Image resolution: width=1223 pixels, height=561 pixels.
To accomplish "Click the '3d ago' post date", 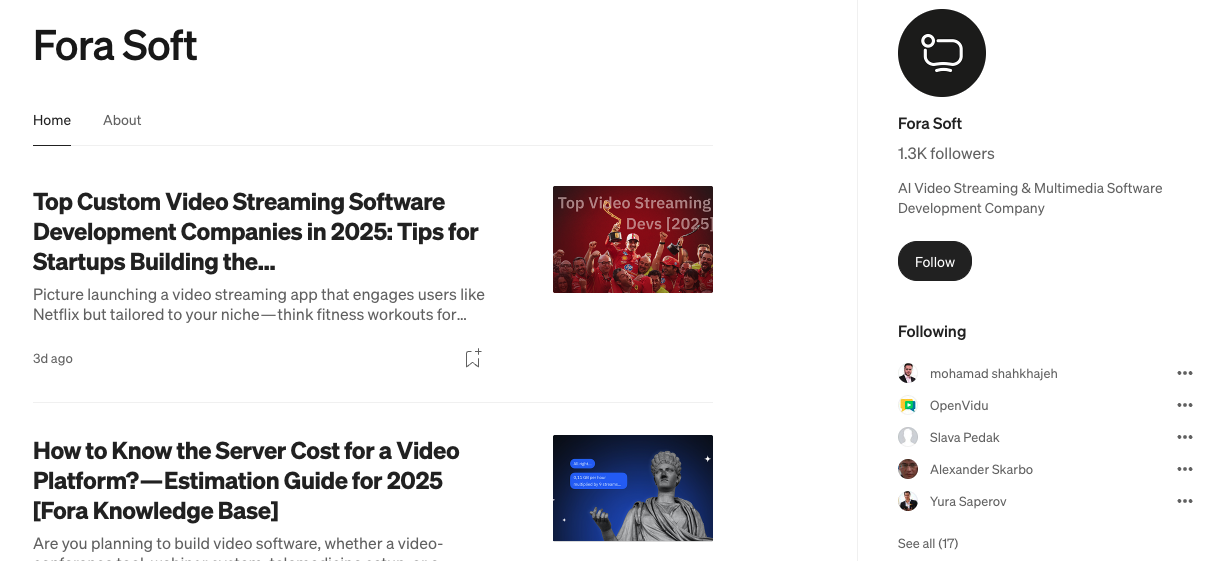I will pyautogui.click(x=53, y=358).
